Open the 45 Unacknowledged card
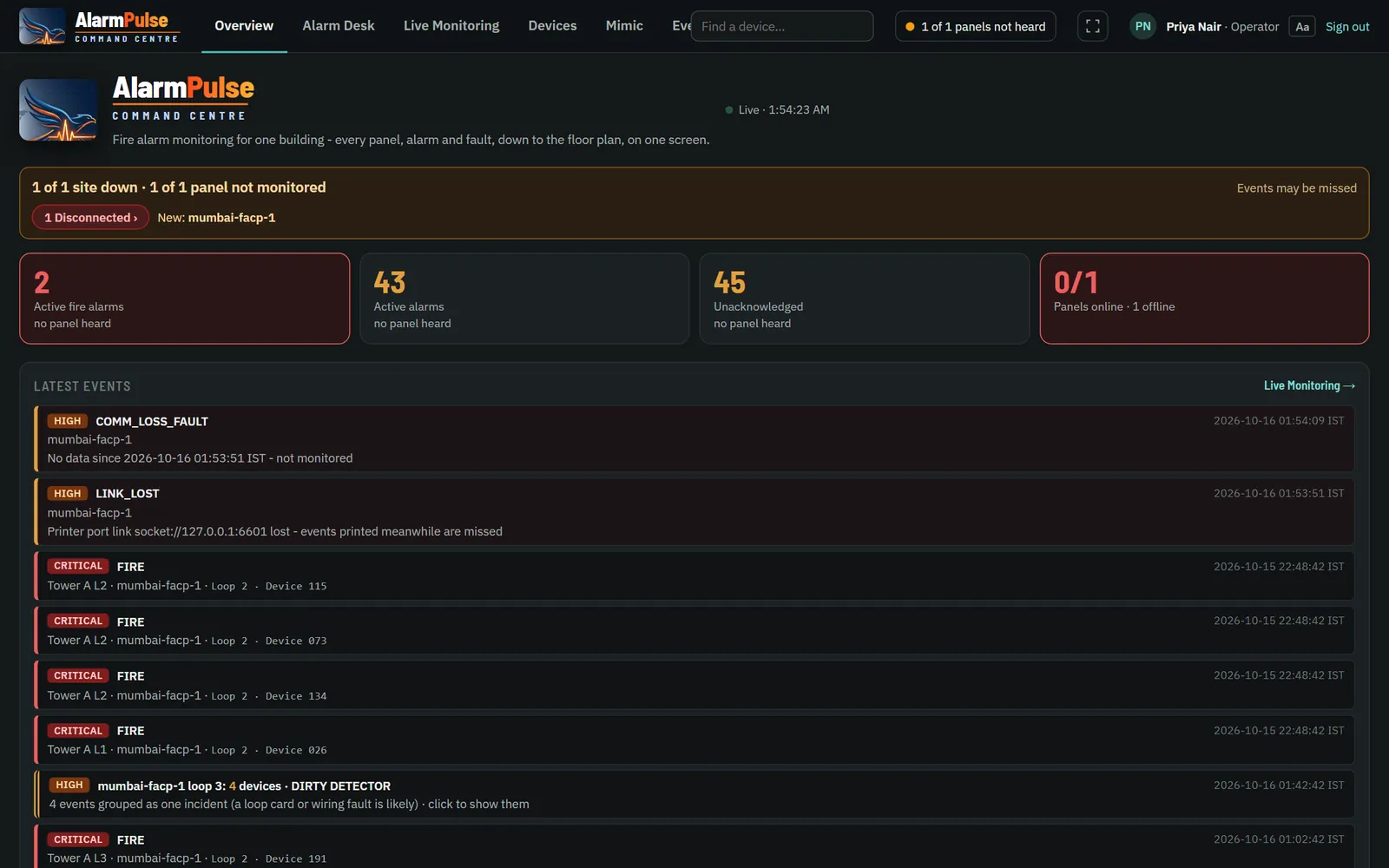 (864, 299)
